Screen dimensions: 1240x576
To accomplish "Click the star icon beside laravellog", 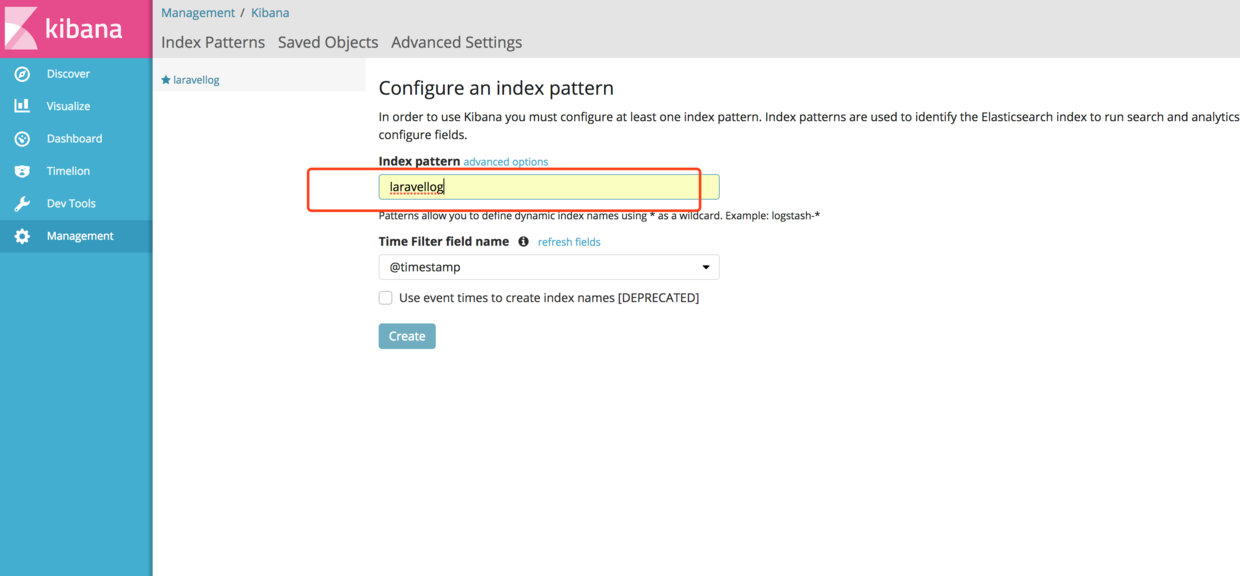I will [166, 80].
